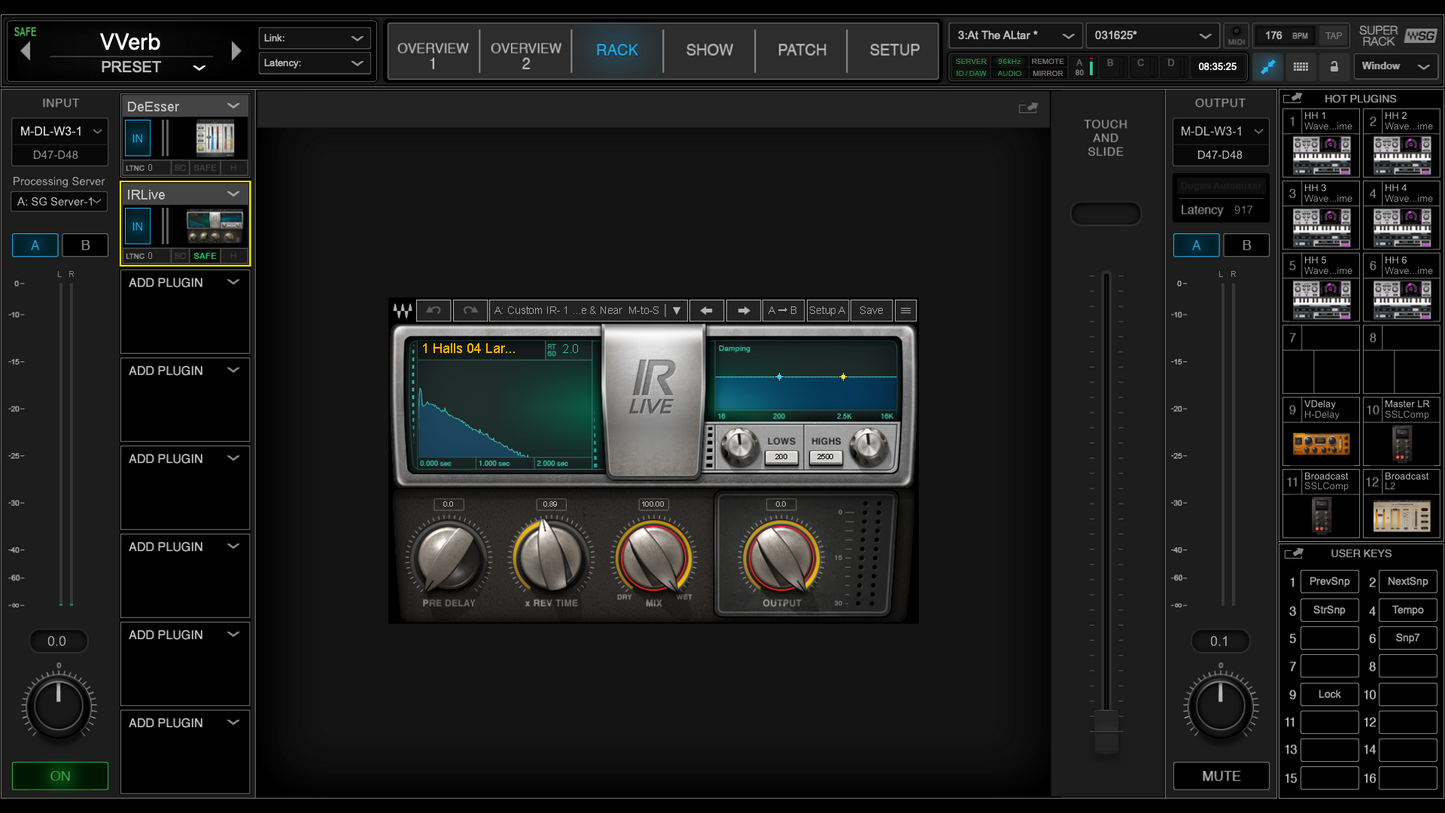
Task: Select output channel B
Action: click(1246, 245)
